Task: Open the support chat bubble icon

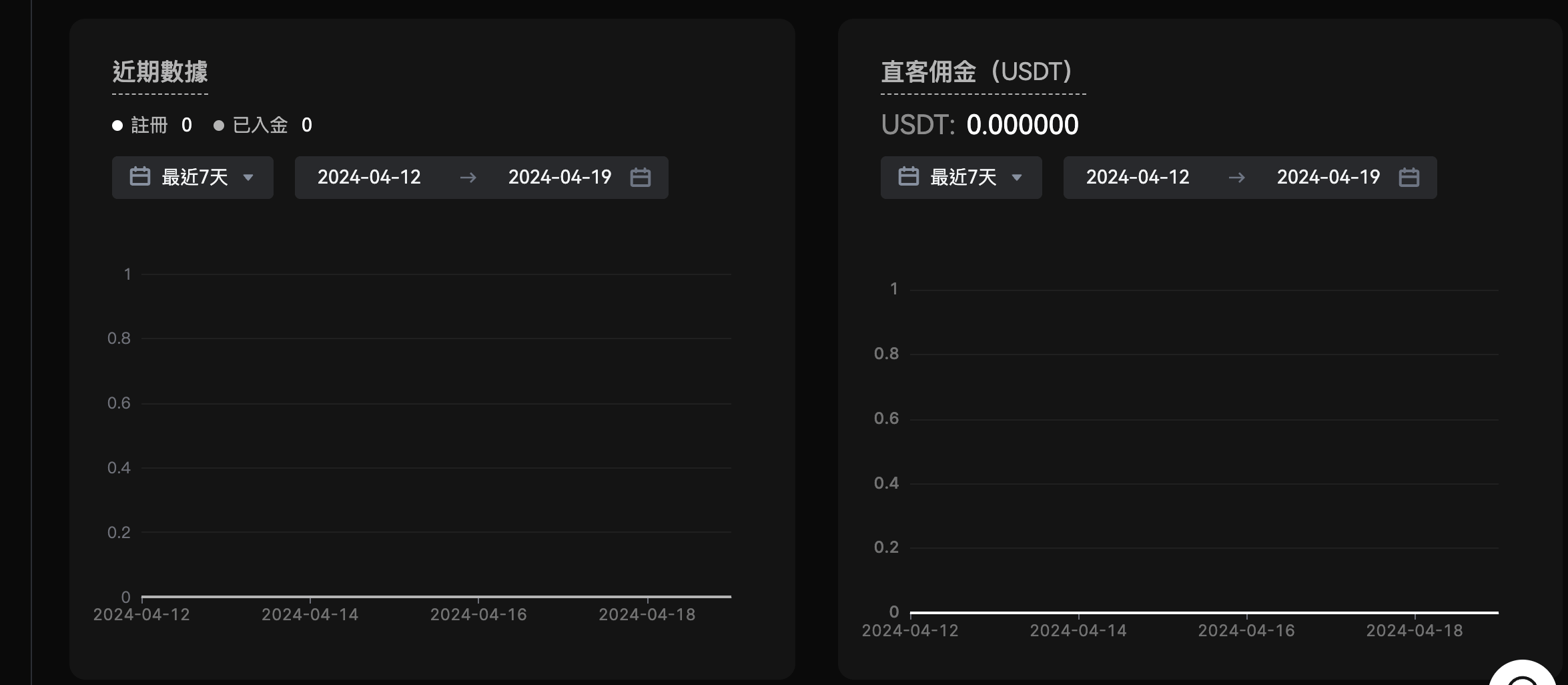Action: pyautogui.click(x=1523, y=676)
